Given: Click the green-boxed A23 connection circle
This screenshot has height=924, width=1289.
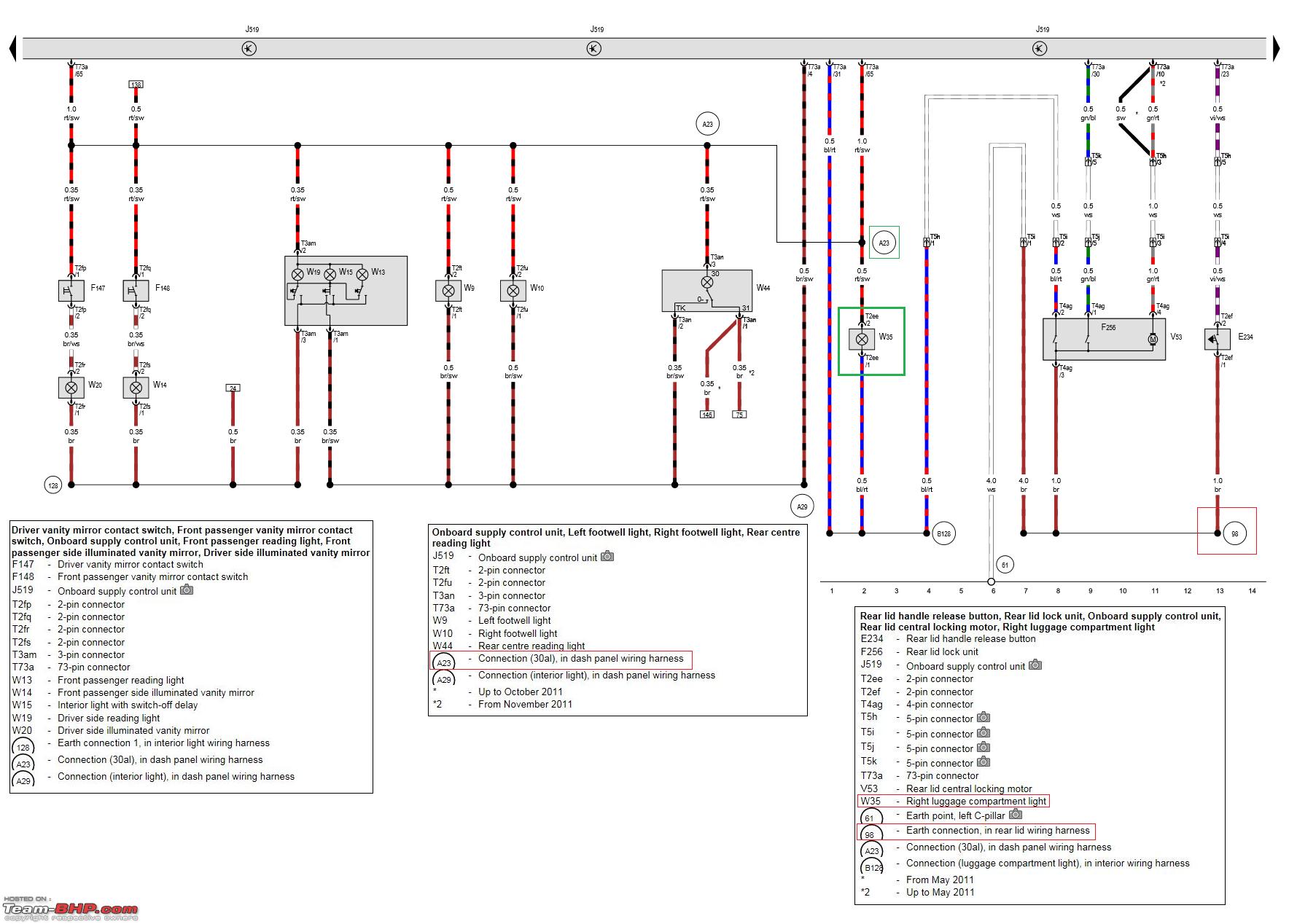Looking at the screenshot, I should (884, 243).
